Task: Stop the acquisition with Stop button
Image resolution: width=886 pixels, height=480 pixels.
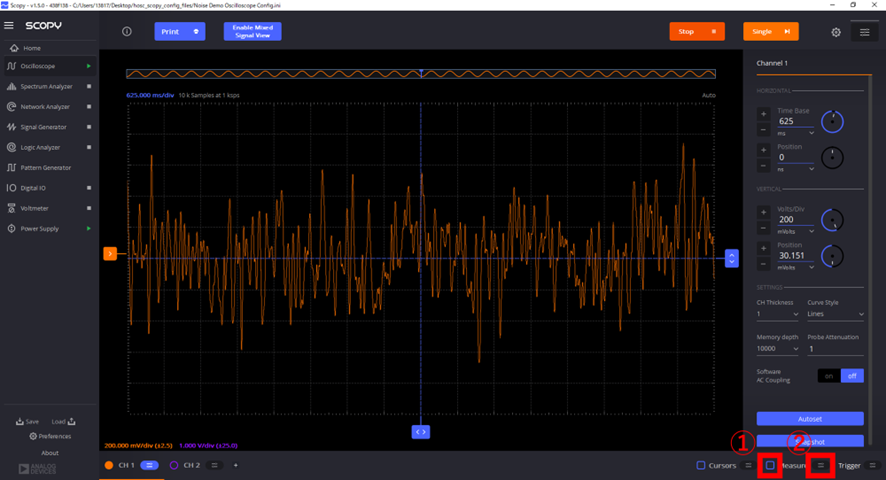Action: click(x=697, y=32)
